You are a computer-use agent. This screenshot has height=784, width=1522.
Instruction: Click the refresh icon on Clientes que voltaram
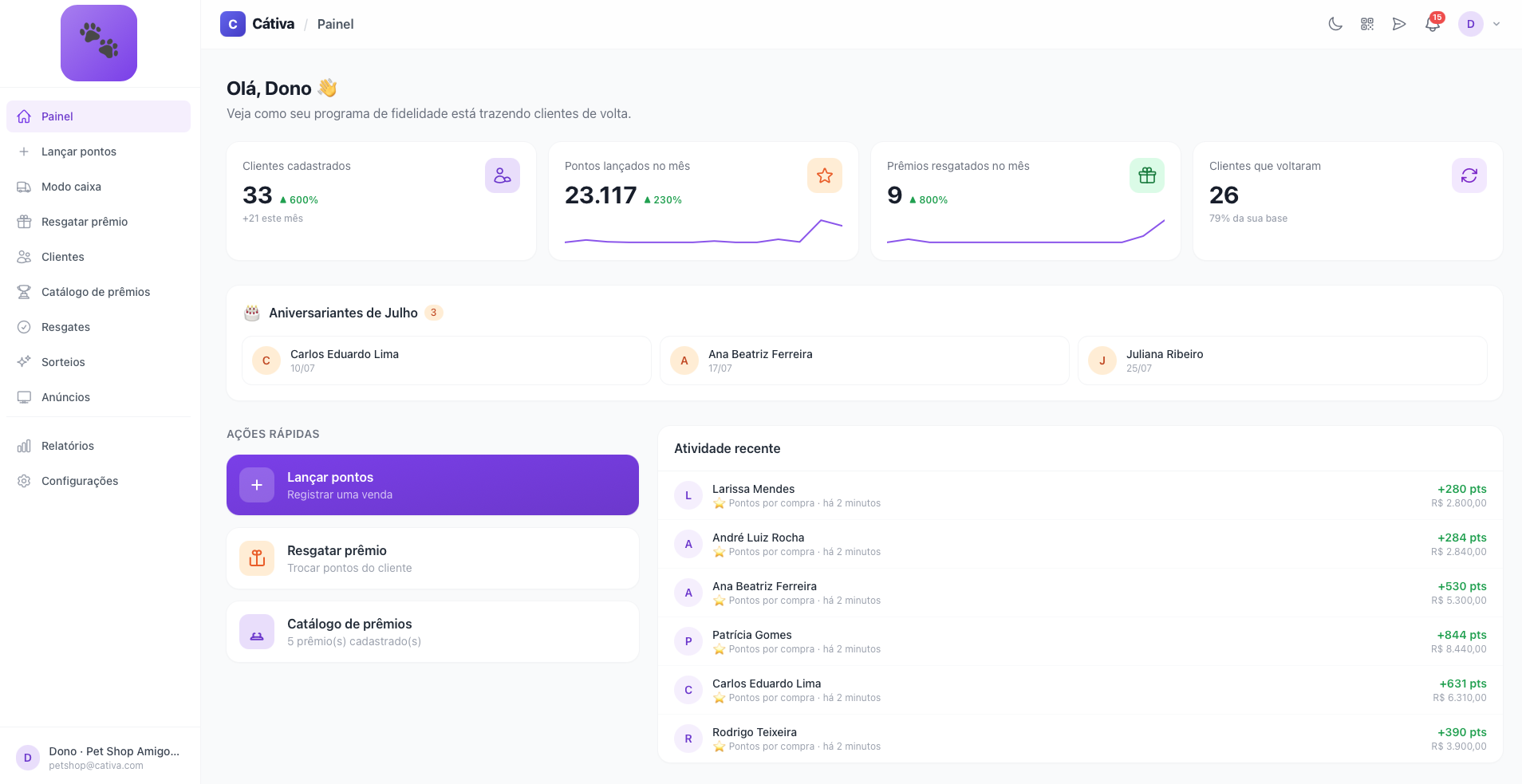1469,175
